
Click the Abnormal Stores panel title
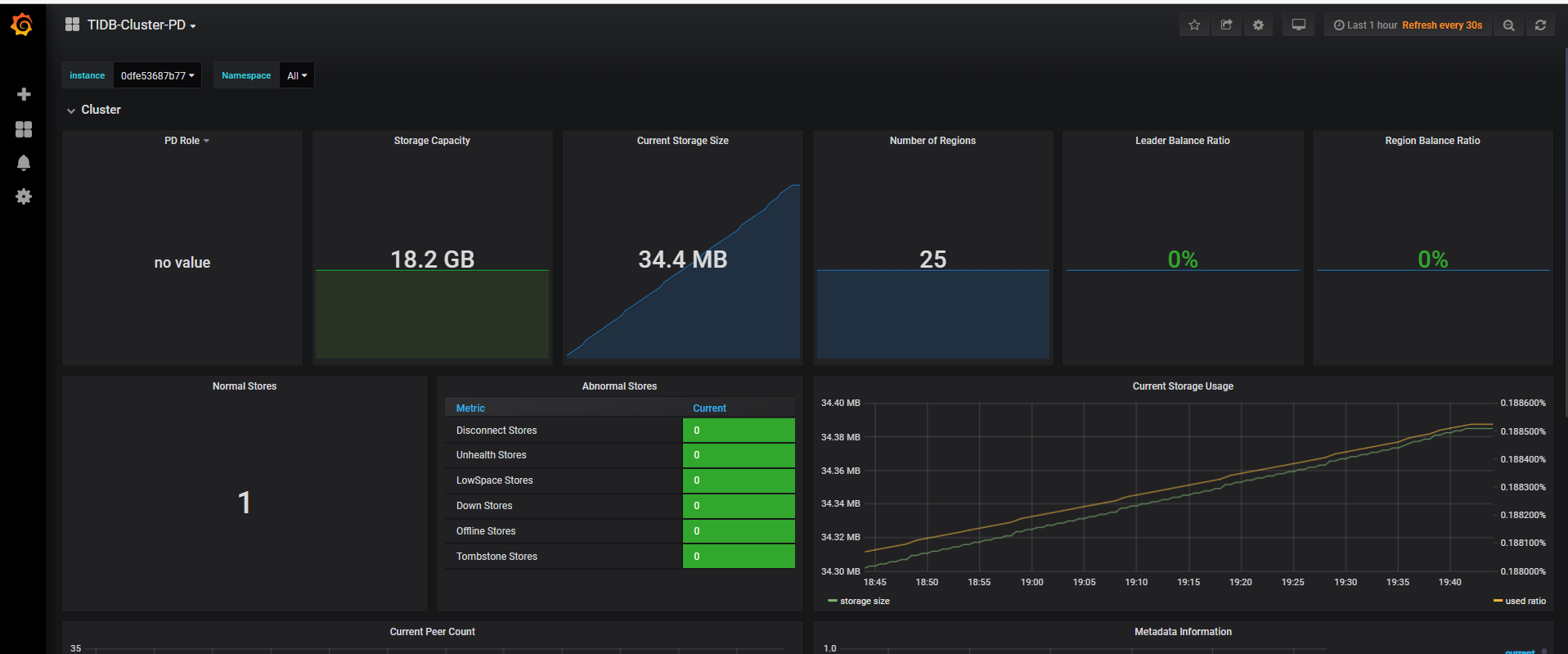pos(619,386)
